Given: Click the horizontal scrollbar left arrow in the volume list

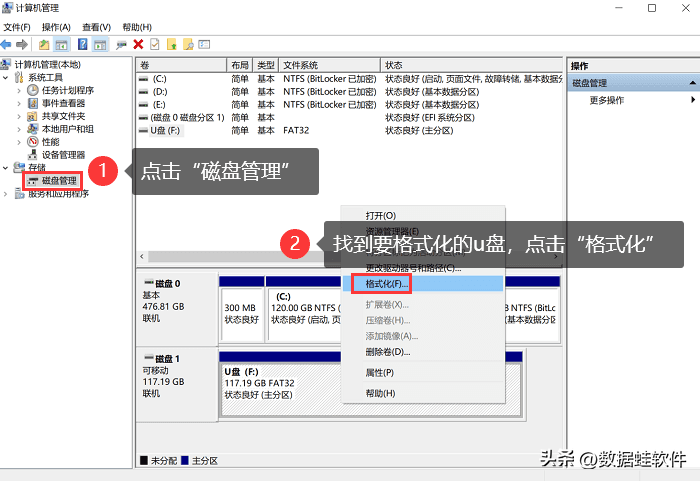Looking at the screenshot, I should click(142, 256).
